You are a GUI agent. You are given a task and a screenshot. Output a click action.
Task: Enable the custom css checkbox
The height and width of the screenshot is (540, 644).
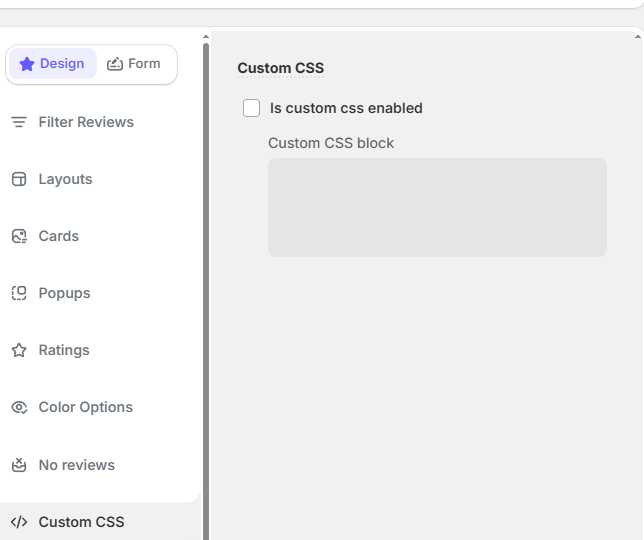click(252, 108)
